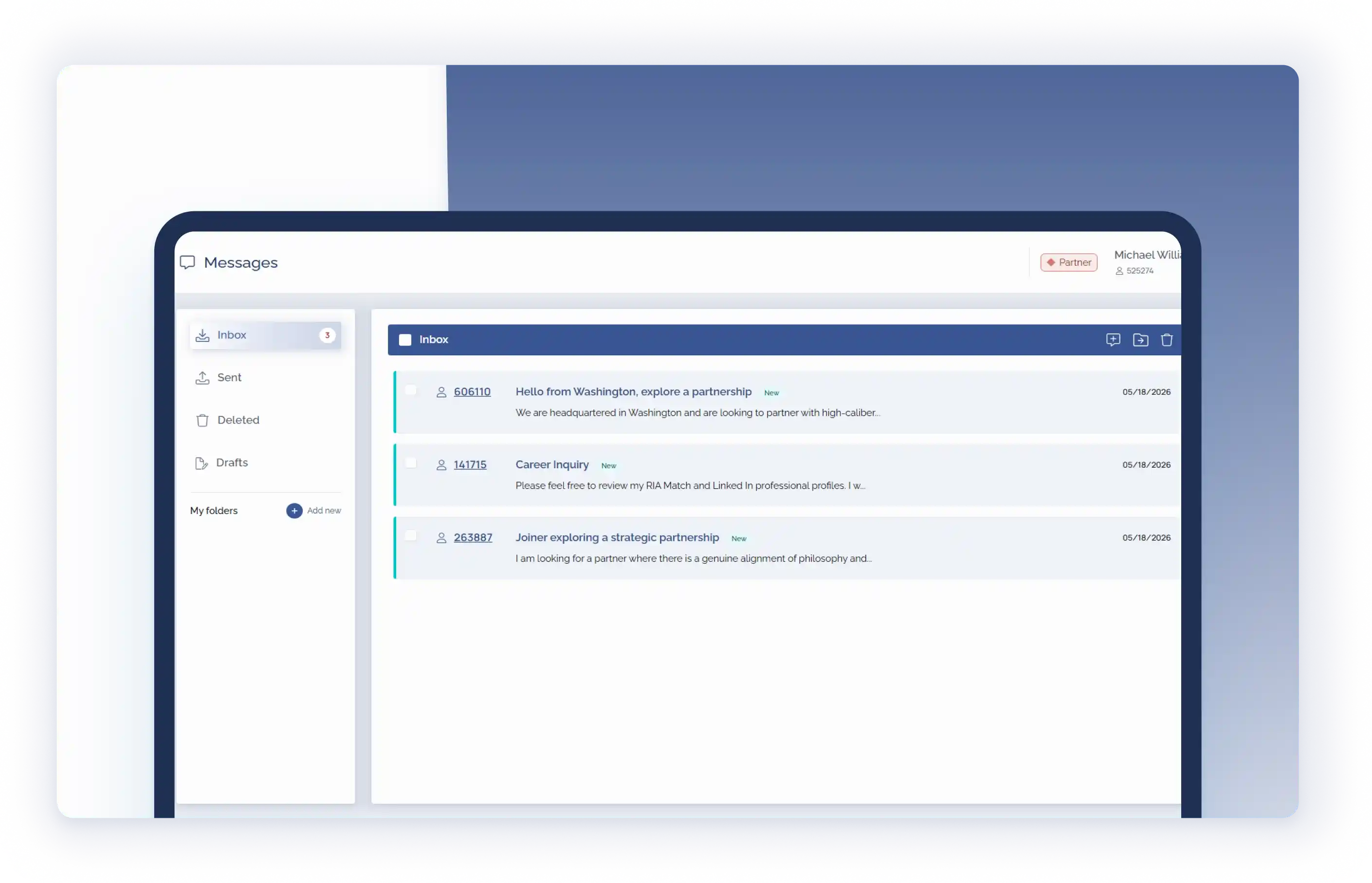1372x883 pixels.
Task: Click the user ID 525274
Action: (x=1140, y=271)
